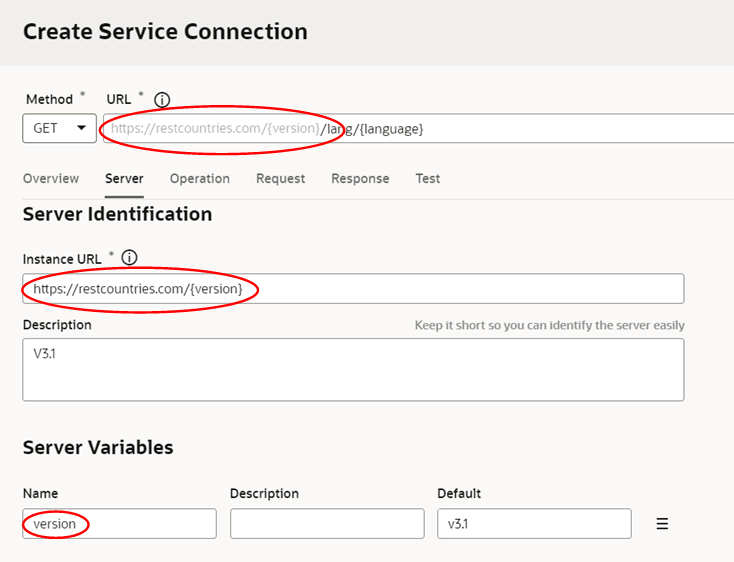
Task: Click the Server Variables heading
Action: [x=98, y=448]
